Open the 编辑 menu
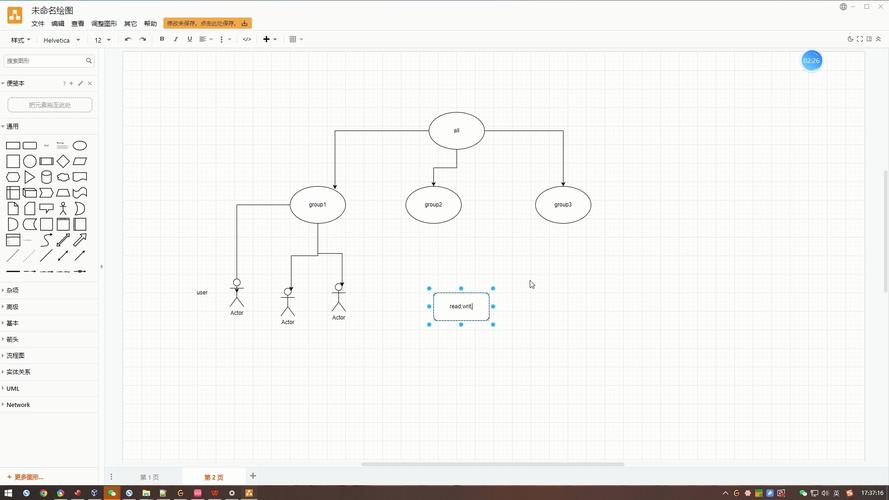Viewport: 889px width, 500px height. (58, 24)
